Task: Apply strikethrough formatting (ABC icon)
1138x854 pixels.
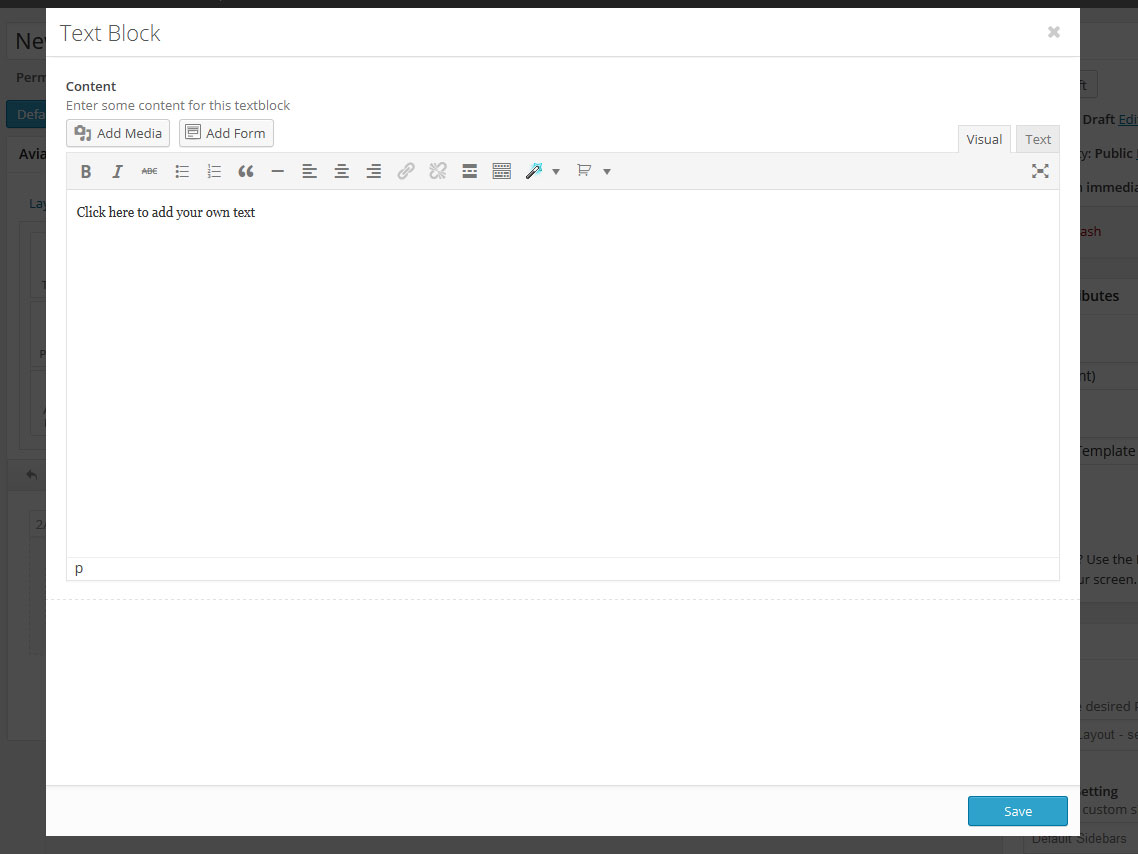Action: (x=150, y=171)
